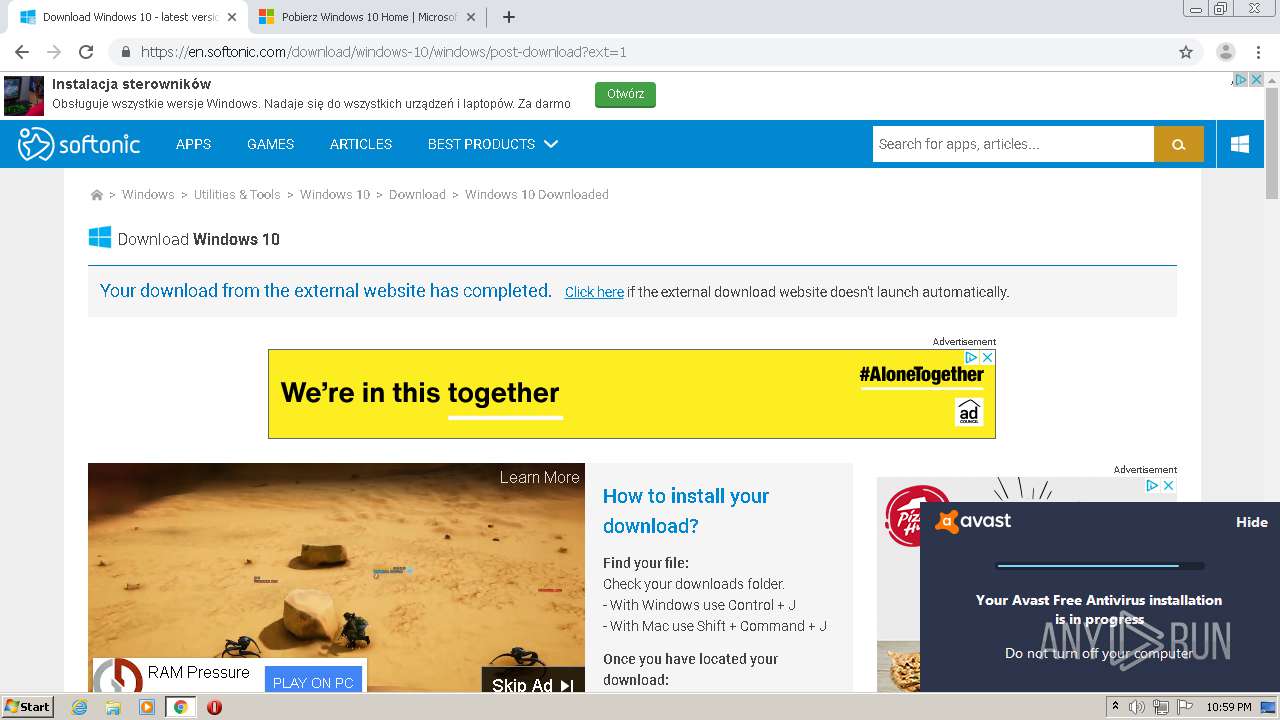Click the orange search magnifier button
The width and height of the screenshot is (1280, 720).
(1179, 144)
